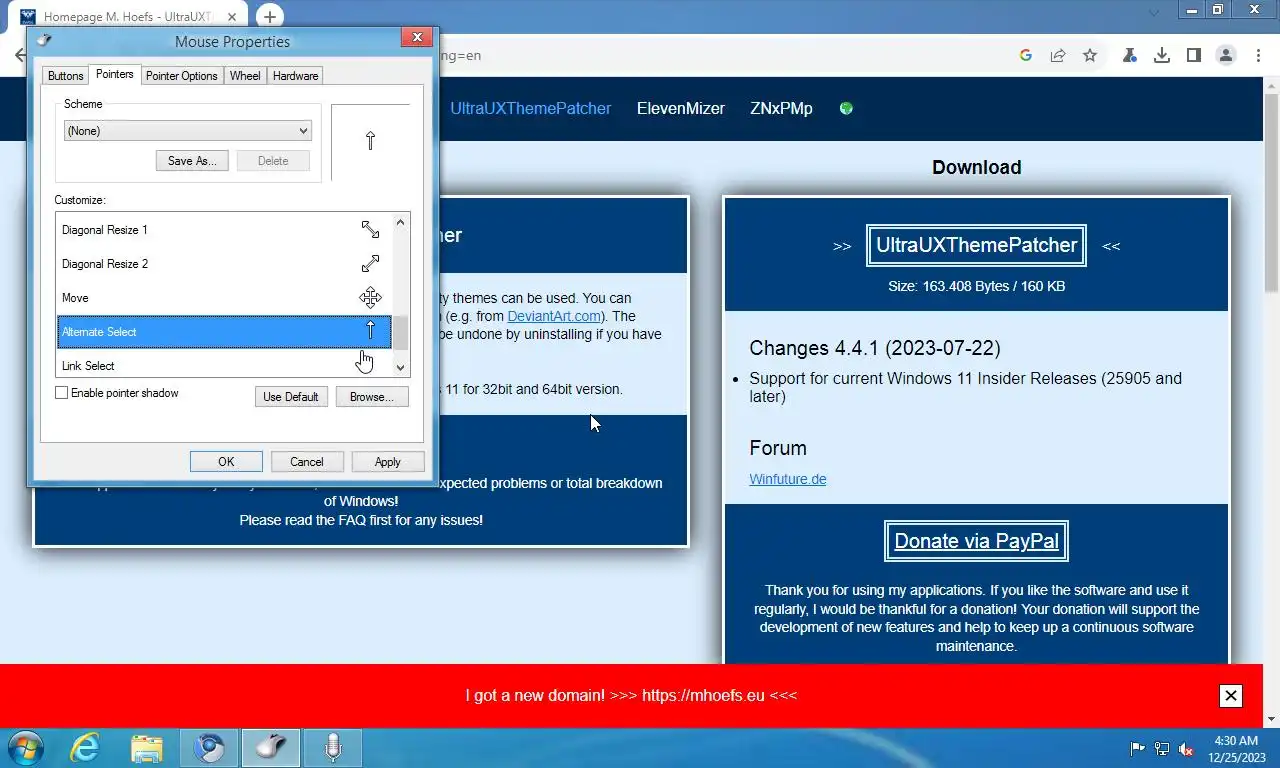The image size is (1280, 768).
Task: Show browser downloads
Action: click(1162, 55)
